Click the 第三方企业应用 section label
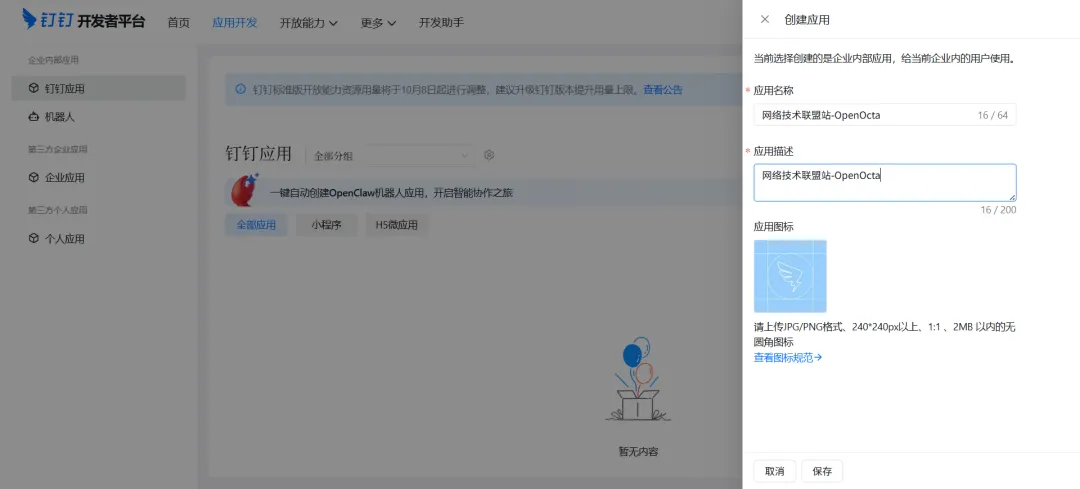The image size is (1080, 489). pos(57,149)
